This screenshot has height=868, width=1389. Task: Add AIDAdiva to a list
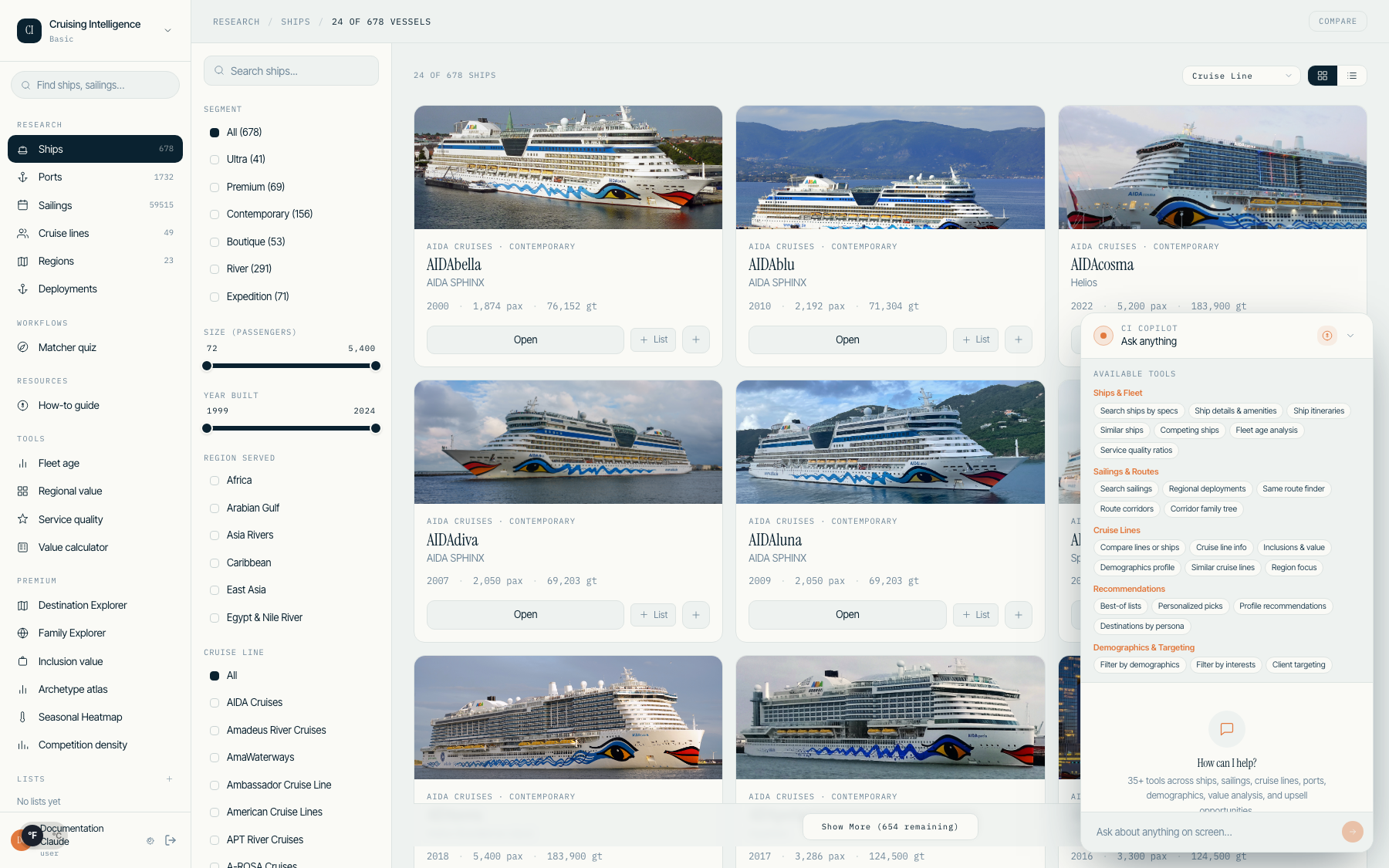click(x=654, y=615)
